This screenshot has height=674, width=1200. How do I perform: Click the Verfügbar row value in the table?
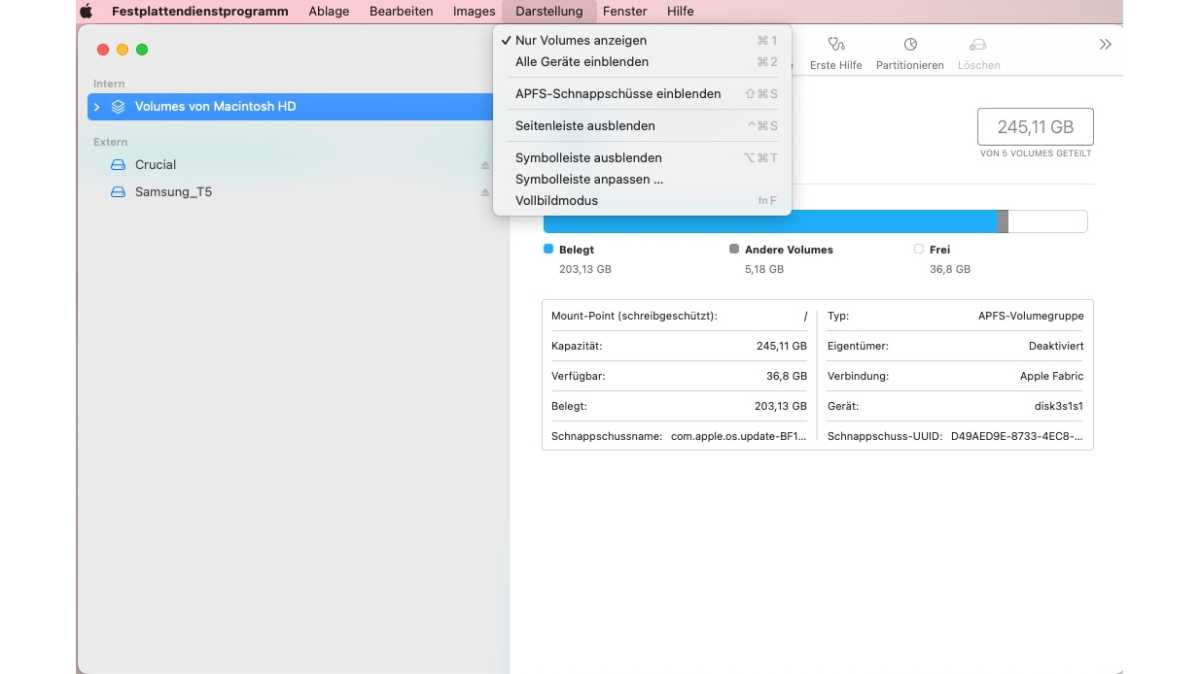(786, 376)
